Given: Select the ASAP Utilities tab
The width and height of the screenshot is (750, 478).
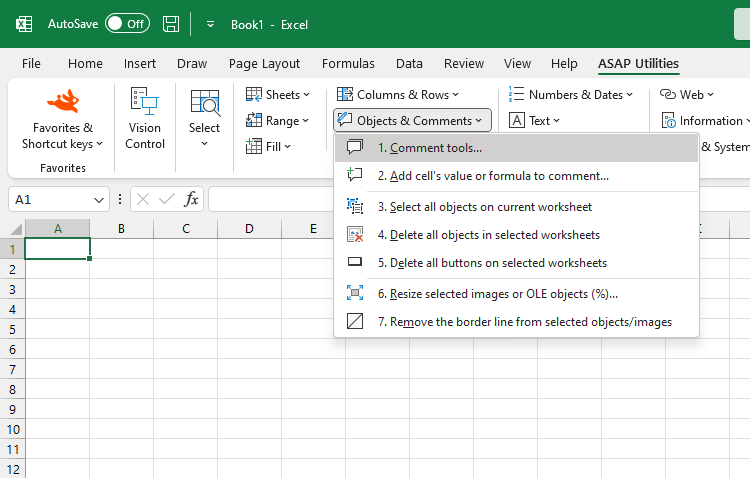Looking at the screenshot, I should point(638,64).
